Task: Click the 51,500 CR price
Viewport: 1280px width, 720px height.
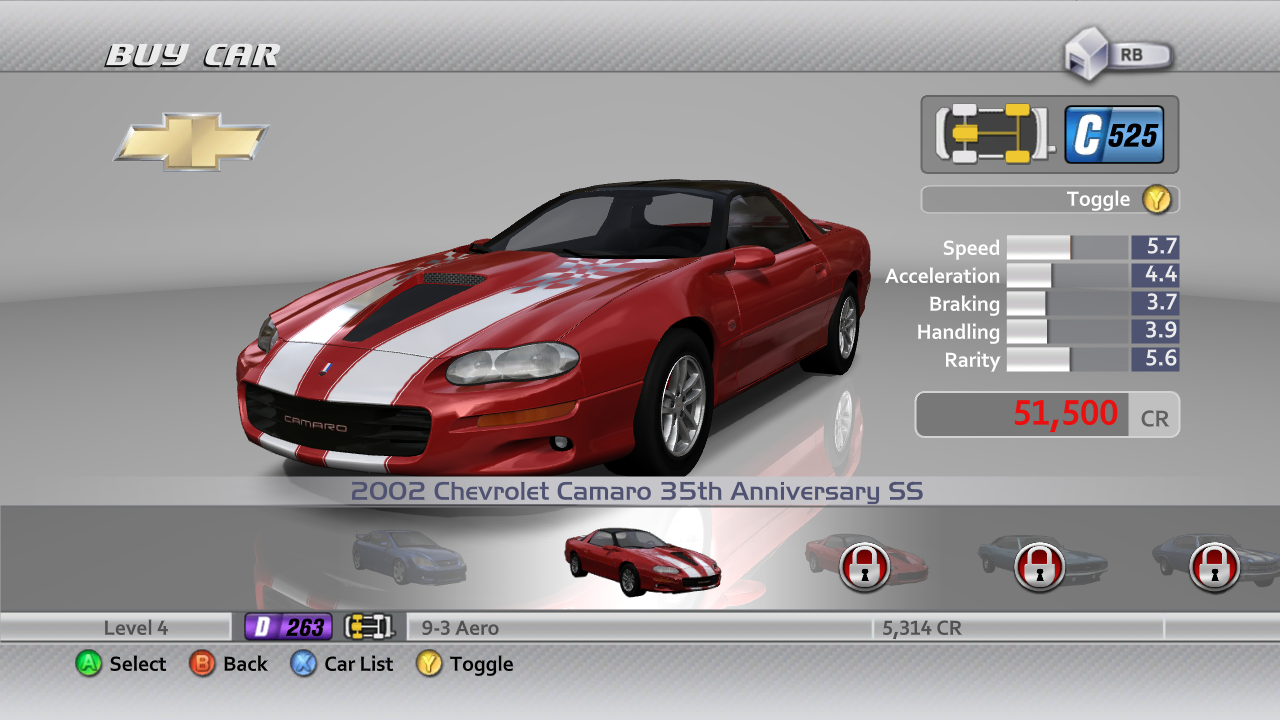Action: (x=1047, y=414)
